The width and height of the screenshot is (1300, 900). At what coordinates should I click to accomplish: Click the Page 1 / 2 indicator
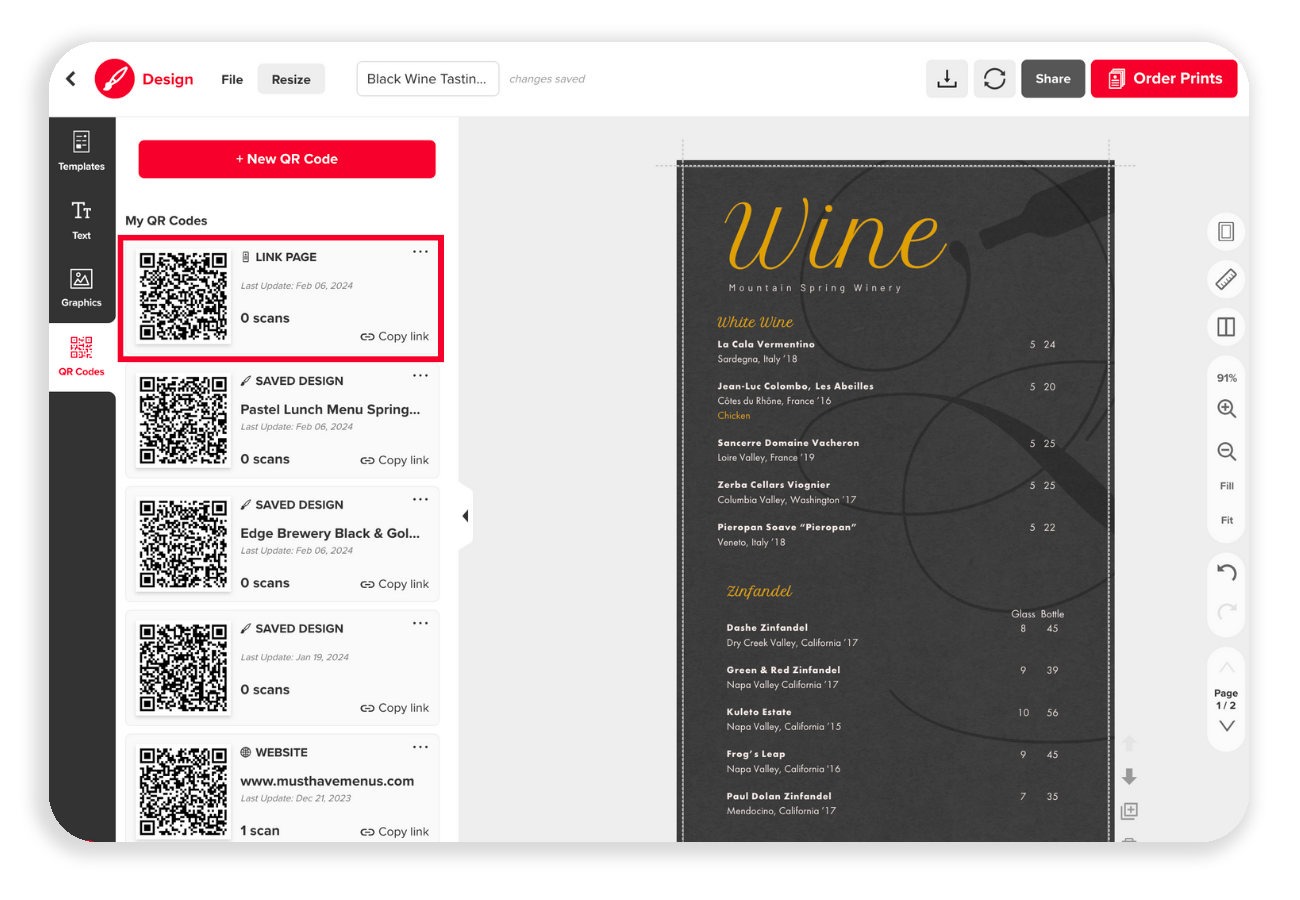[x=1226, y=699]
